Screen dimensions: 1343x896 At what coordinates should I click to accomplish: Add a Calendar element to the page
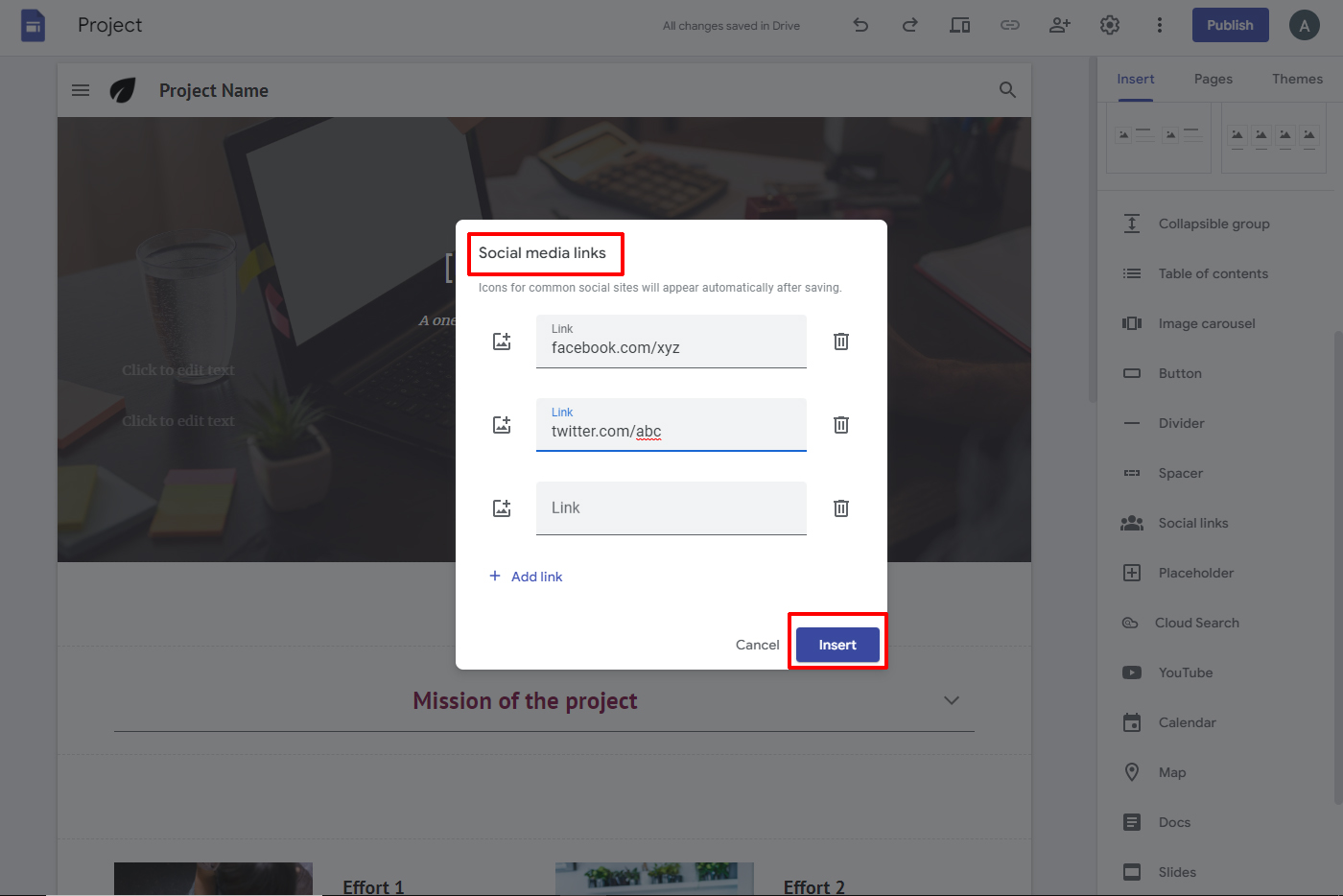click(x=1187, y=722)
